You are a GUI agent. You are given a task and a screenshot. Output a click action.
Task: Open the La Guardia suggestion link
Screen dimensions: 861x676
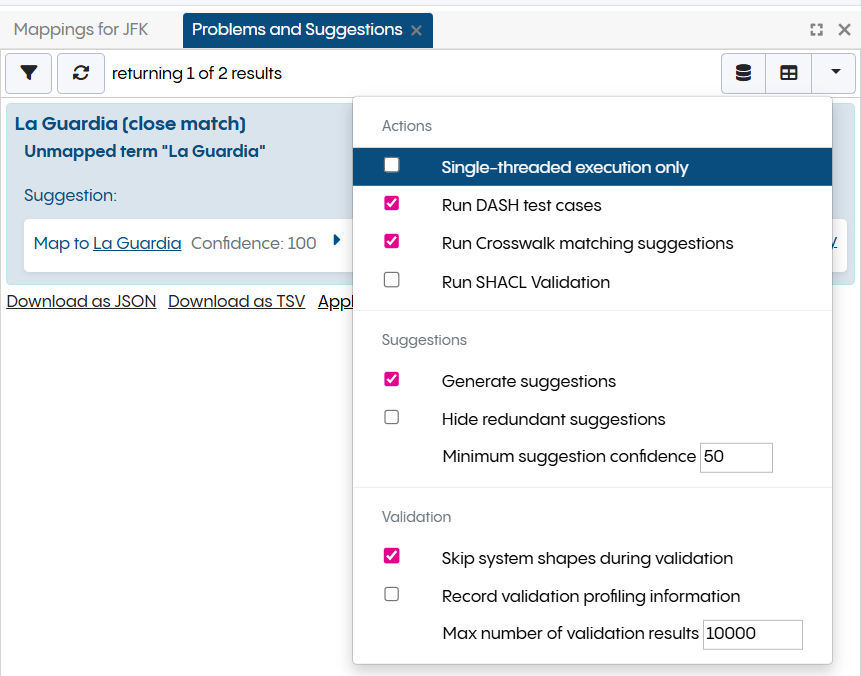[x=137, y=243]
